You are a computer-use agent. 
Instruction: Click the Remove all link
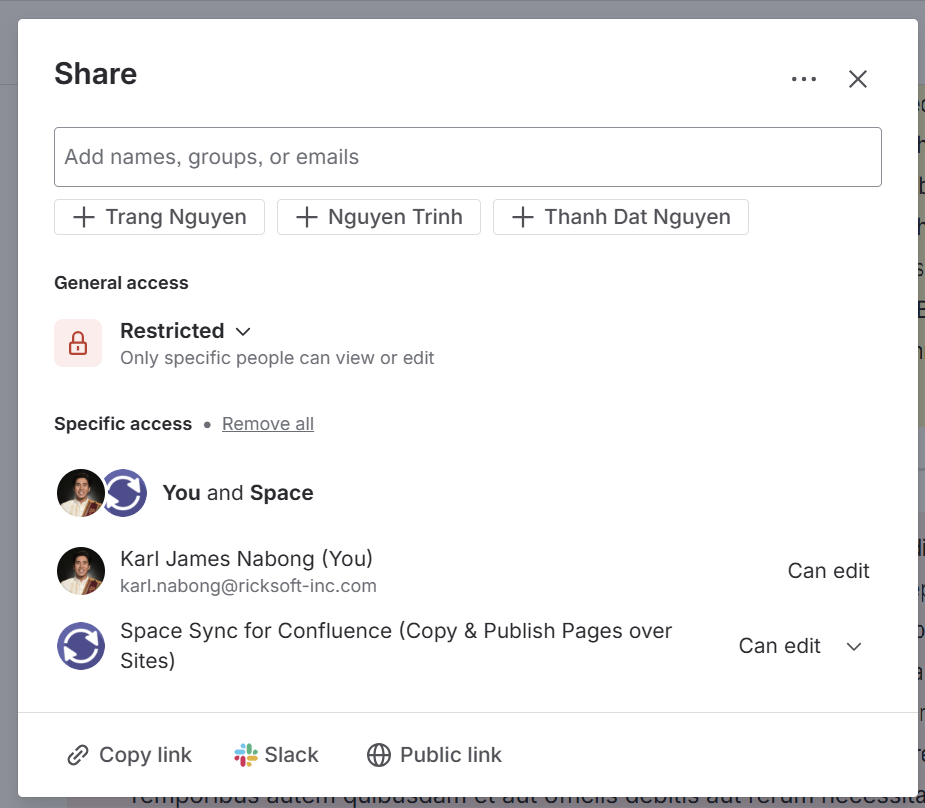(268, 424)
